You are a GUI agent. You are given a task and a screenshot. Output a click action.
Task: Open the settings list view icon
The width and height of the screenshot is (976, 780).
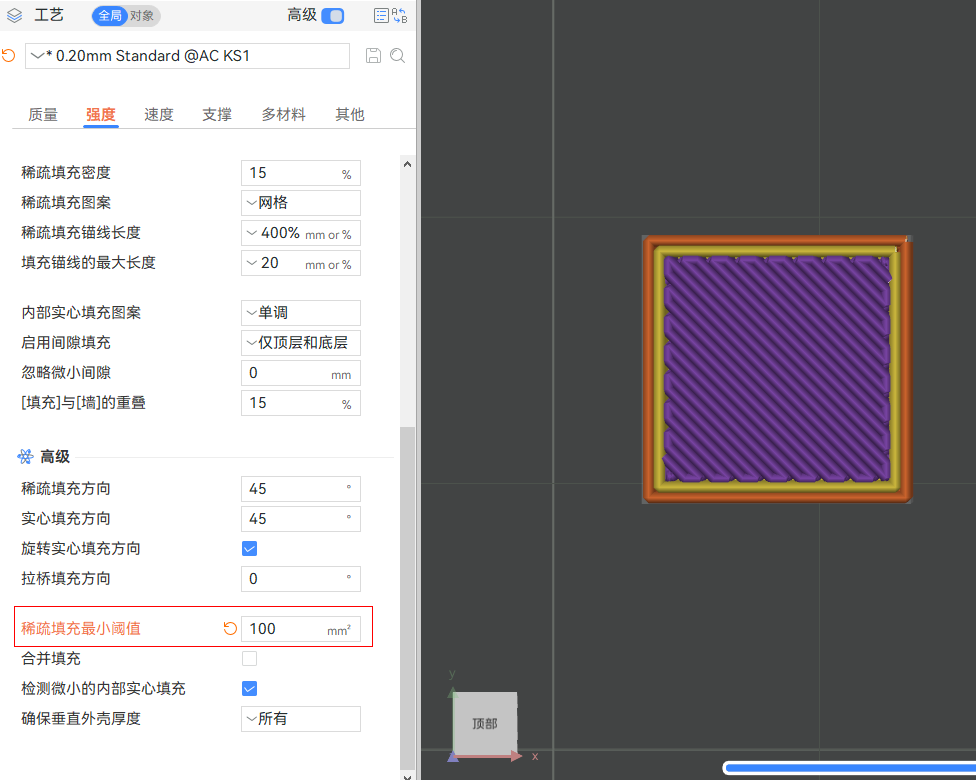[381, 16]
